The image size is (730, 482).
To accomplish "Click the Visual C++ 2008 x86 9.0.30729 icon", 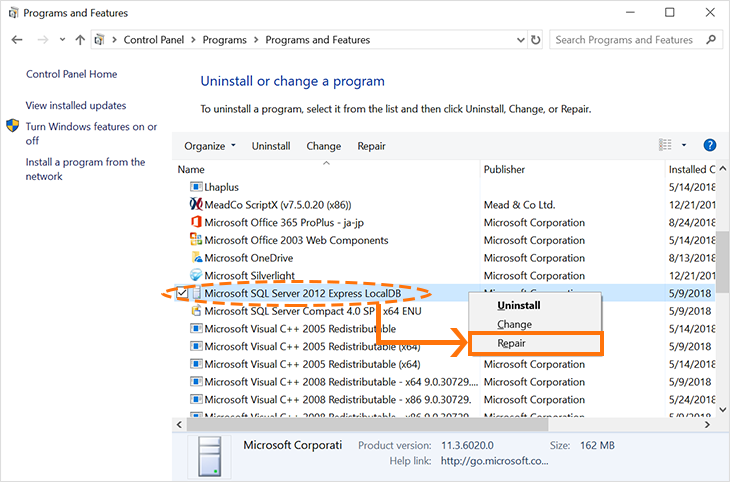I will (x=196, y=400).
